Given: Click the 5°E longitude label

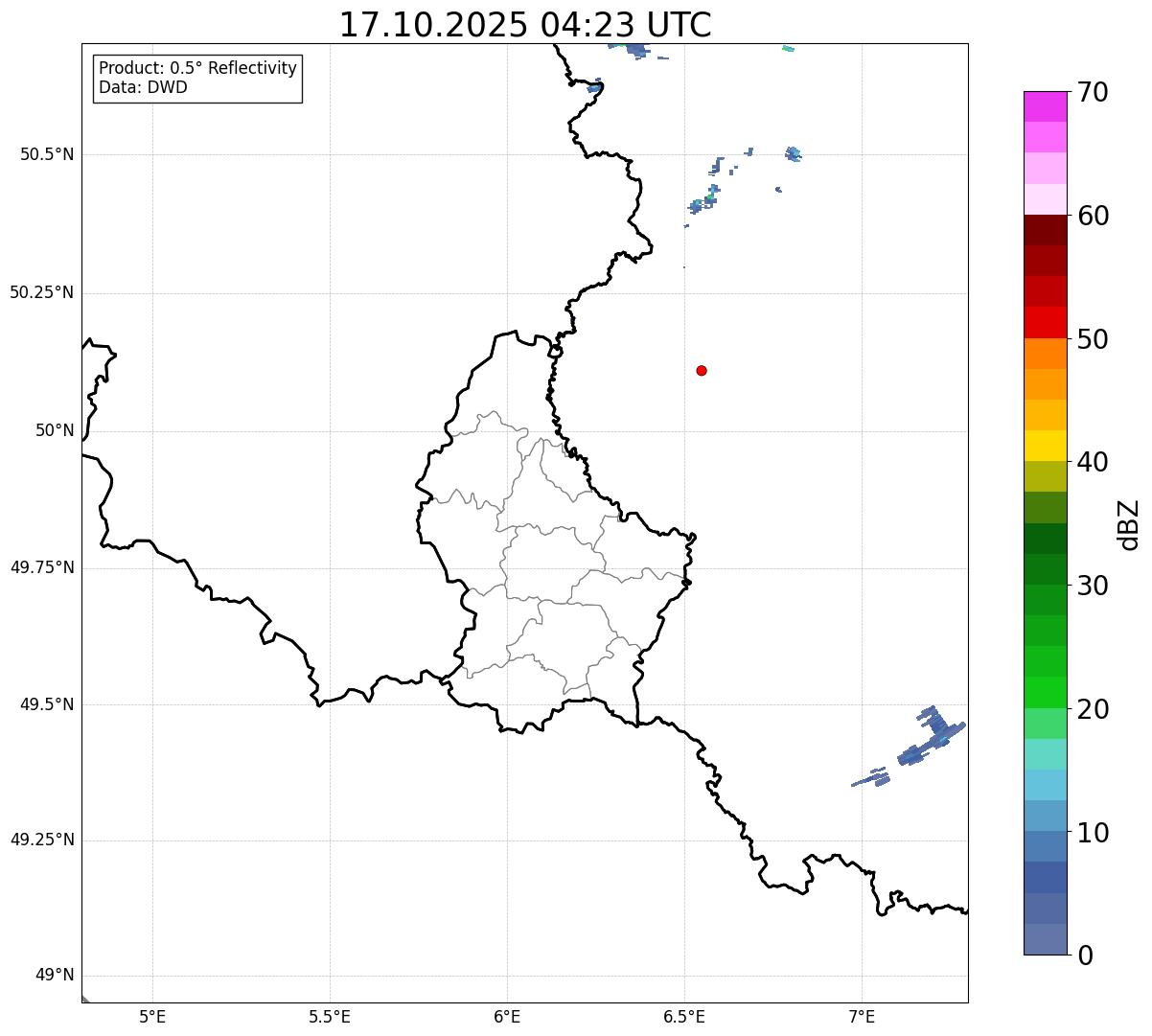Looking at the screenshot, I should [152, 1016].
